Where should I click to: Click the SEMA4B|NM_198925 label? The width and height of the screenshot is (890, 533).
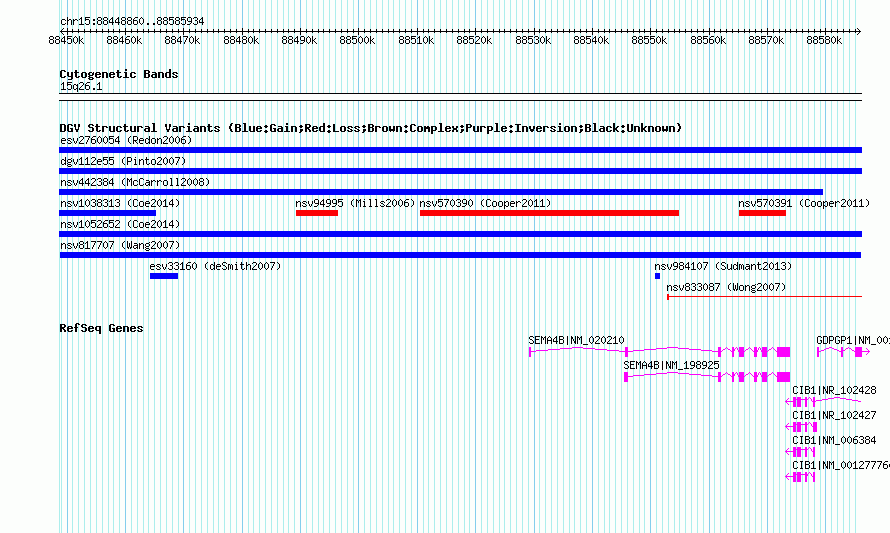(671, 365)
